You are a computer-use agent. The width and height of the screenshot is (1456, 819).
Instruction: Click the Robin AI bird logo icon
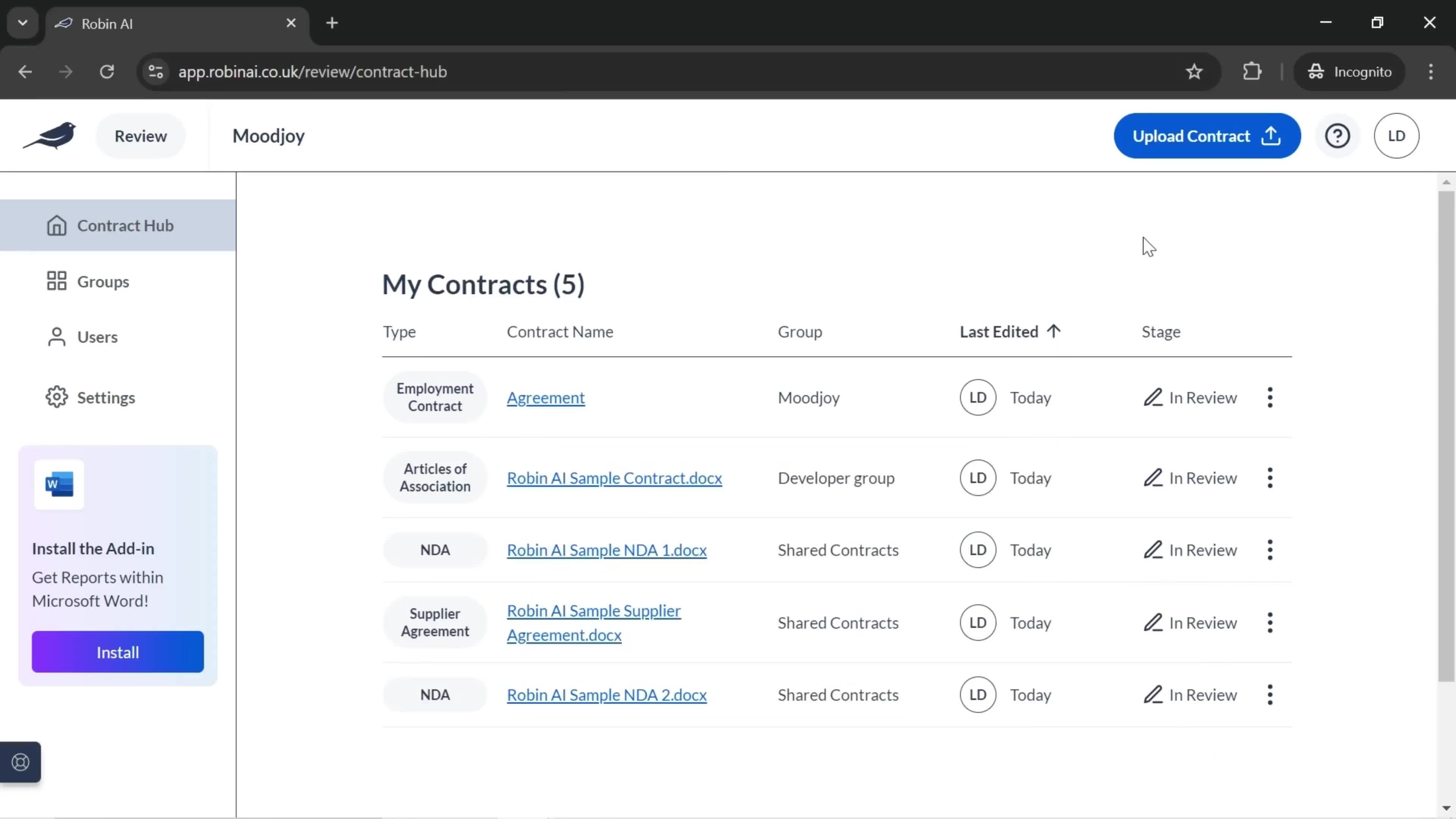pyautogui.click(x=50, y=135)
